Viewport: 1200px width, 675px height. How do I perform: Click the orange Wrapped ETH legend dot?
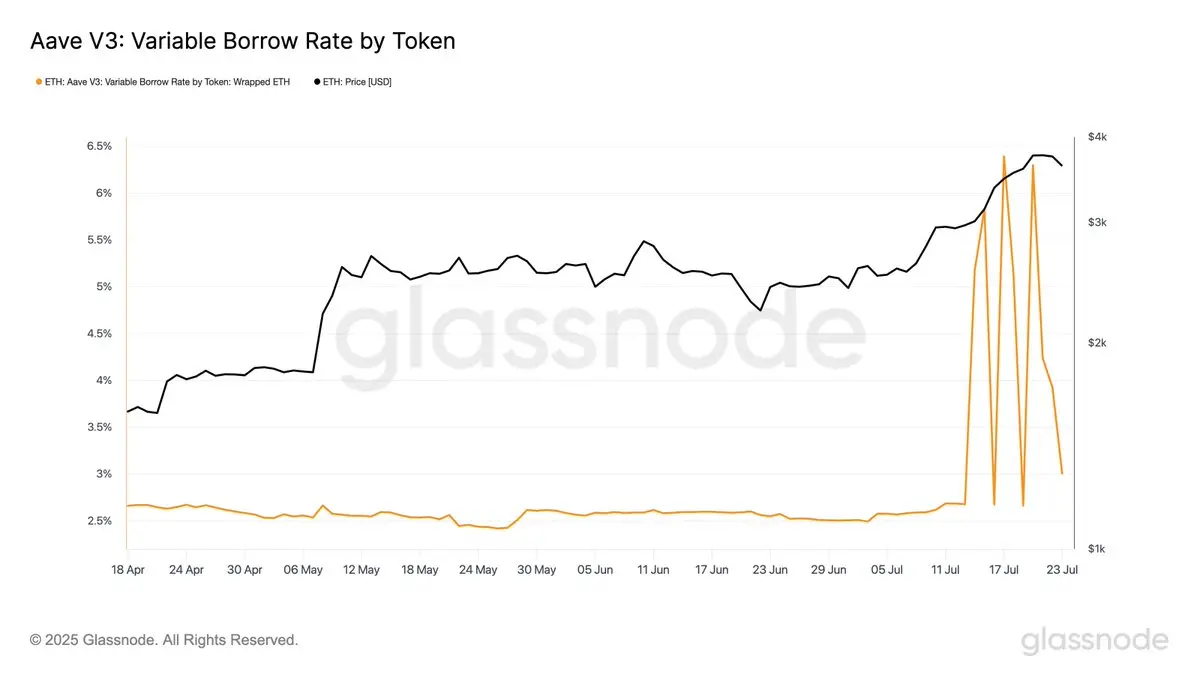coord(36,82)
